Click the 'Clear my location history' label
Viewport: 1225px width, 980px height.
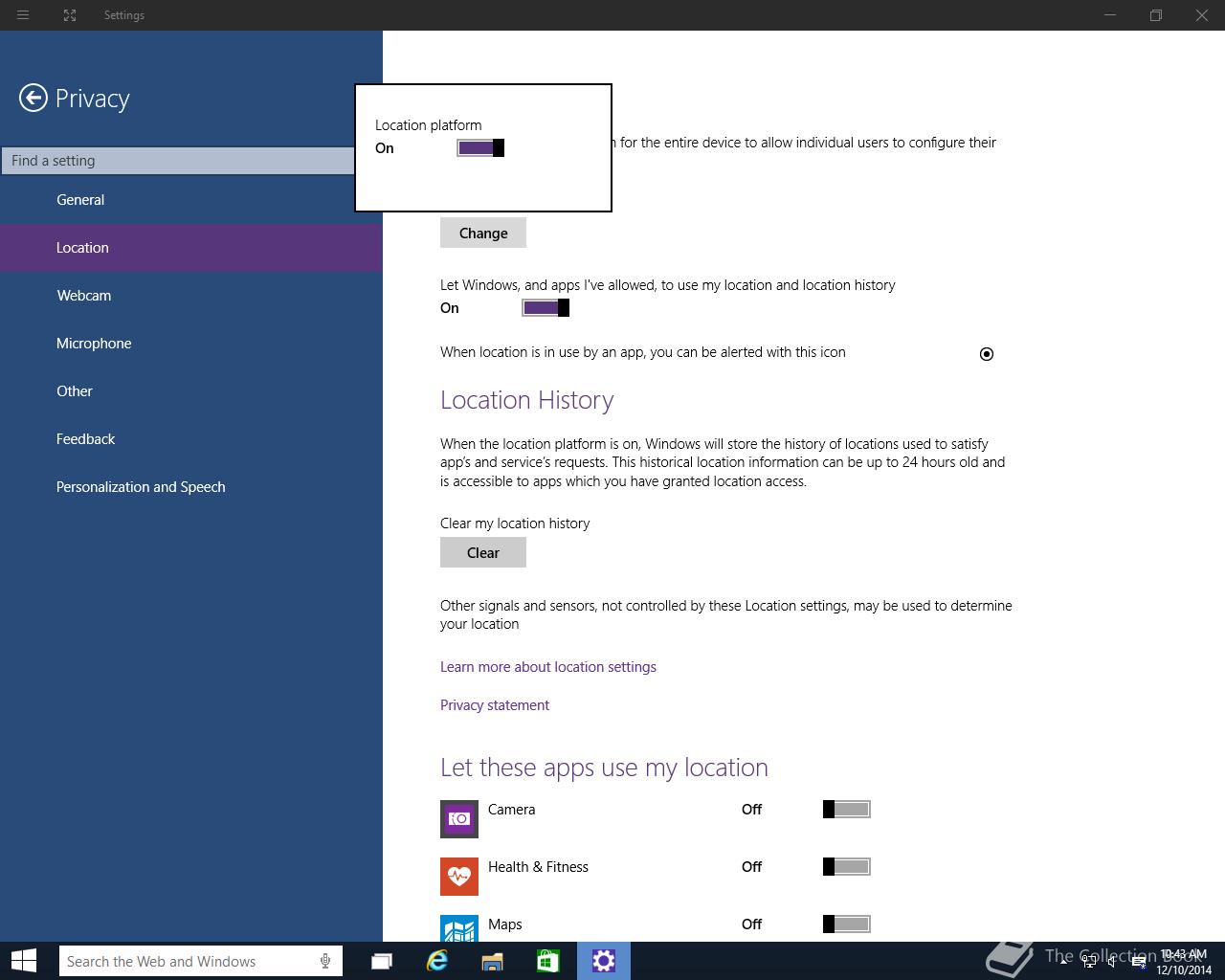(x=515, y=523)
